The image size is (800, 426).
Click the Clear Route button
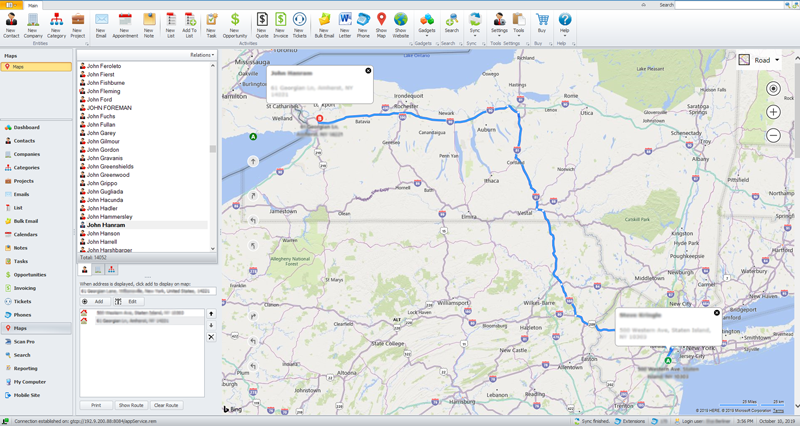166,405
